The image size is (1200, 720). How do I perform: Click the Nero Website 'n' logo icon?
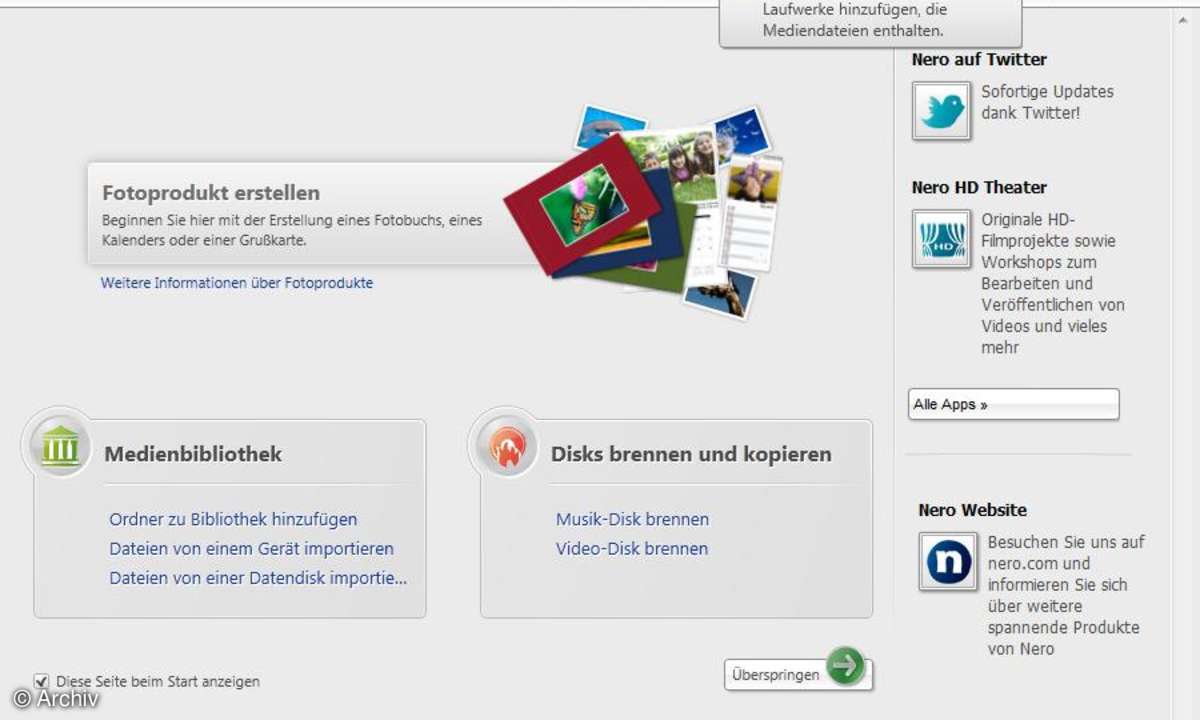point(948,560)
